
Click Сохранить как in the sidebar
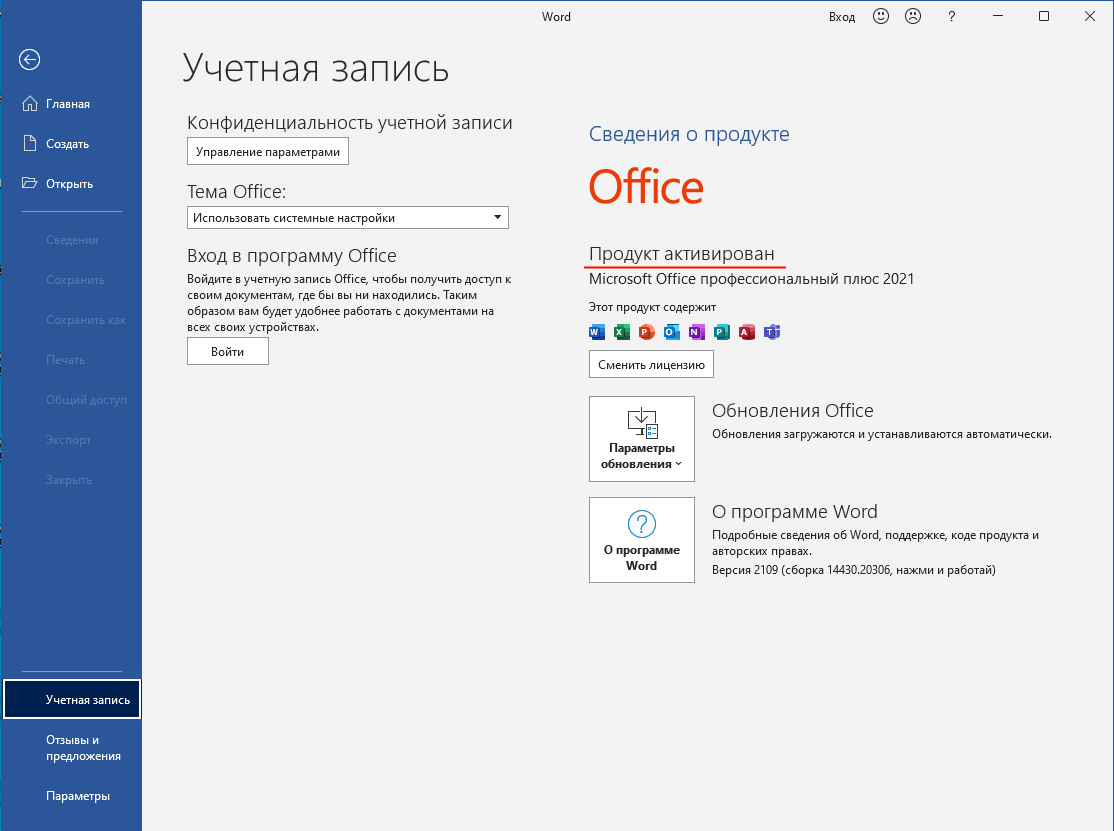click(x=72, y=320)
